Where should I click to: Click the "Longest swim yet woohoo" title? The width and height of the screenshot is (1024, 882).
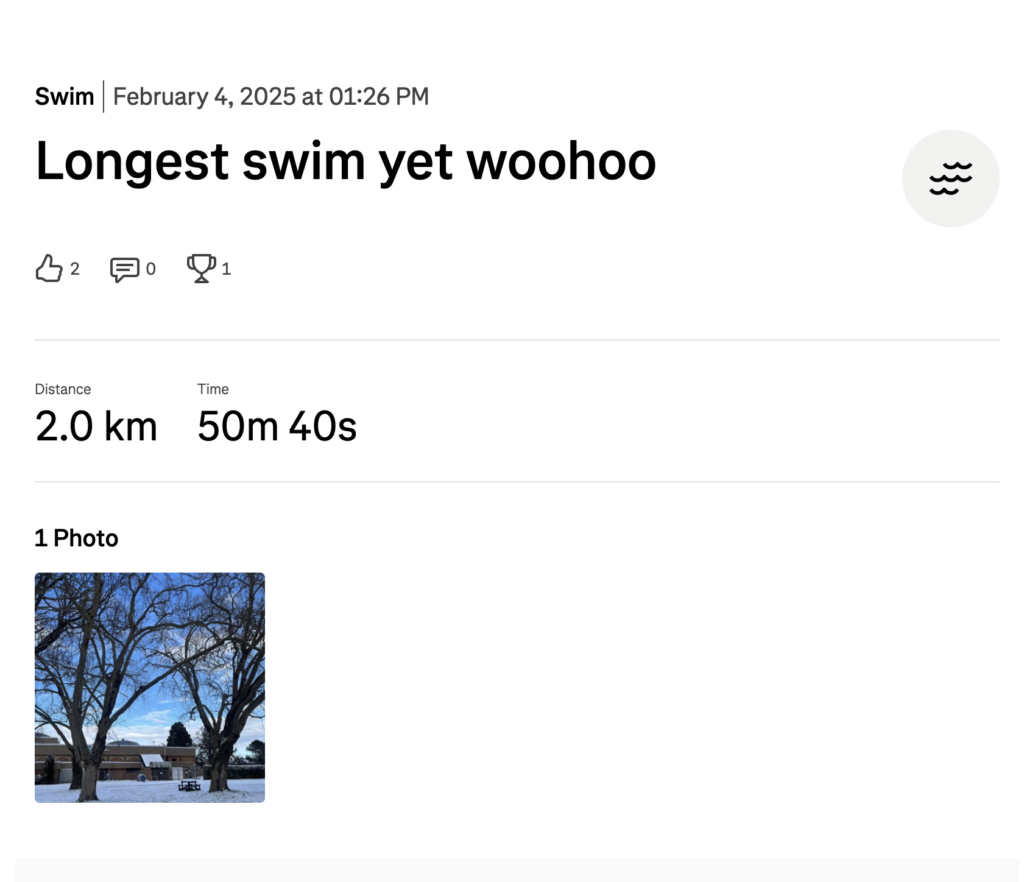345,161
